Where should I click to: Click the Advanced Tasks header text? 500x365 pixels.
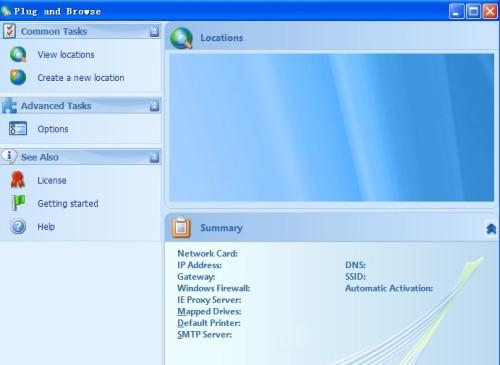56,106
